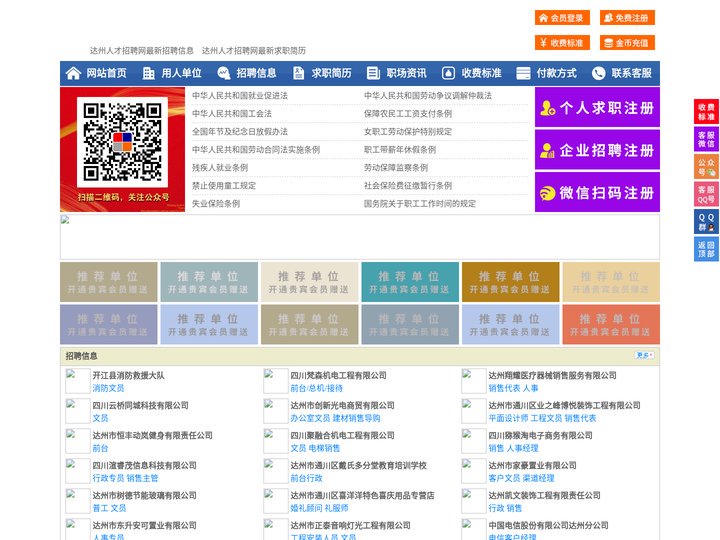Click the person icon on 企业招聘注册
This screenshot has width=720, height=540.
pos(547,150)
